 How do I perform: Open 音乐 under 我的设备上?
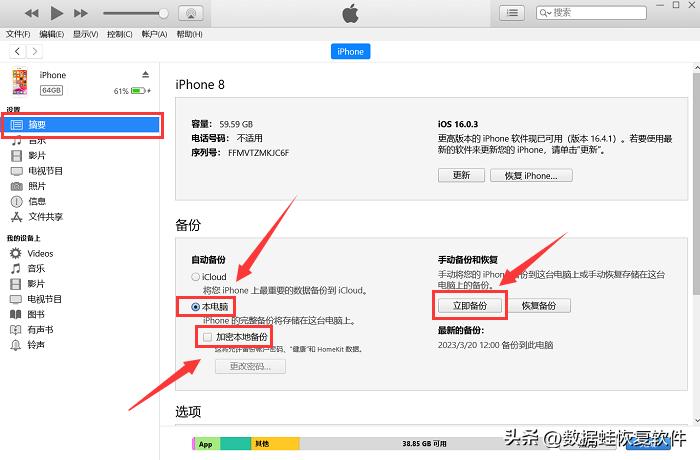[x=36, y=268]
